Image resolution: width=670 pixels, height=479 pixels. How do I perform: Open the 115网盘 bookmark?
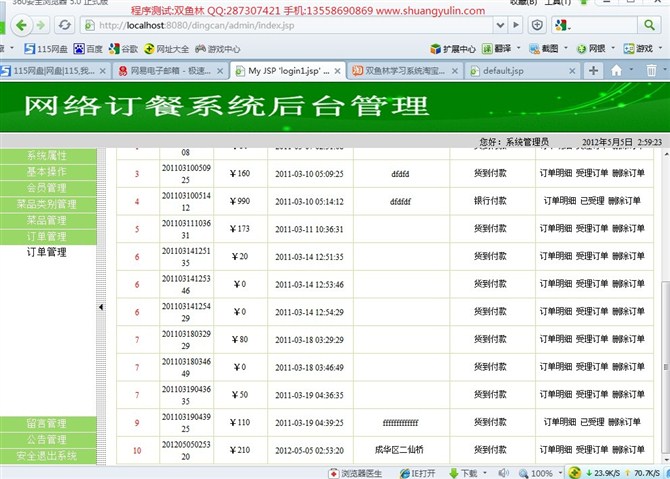tap(46, 49)
